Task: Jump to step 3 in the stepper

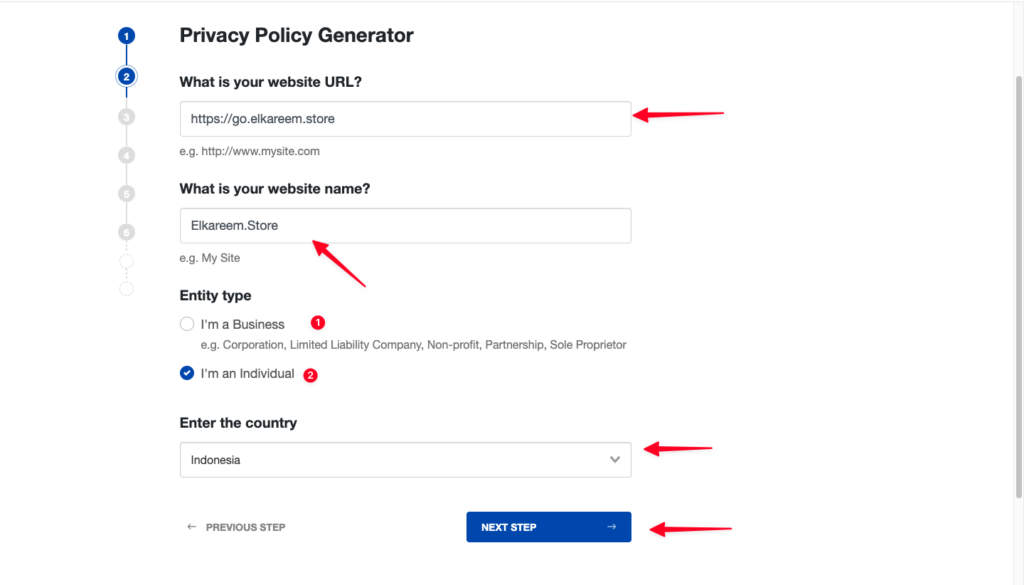Action: 126,117
